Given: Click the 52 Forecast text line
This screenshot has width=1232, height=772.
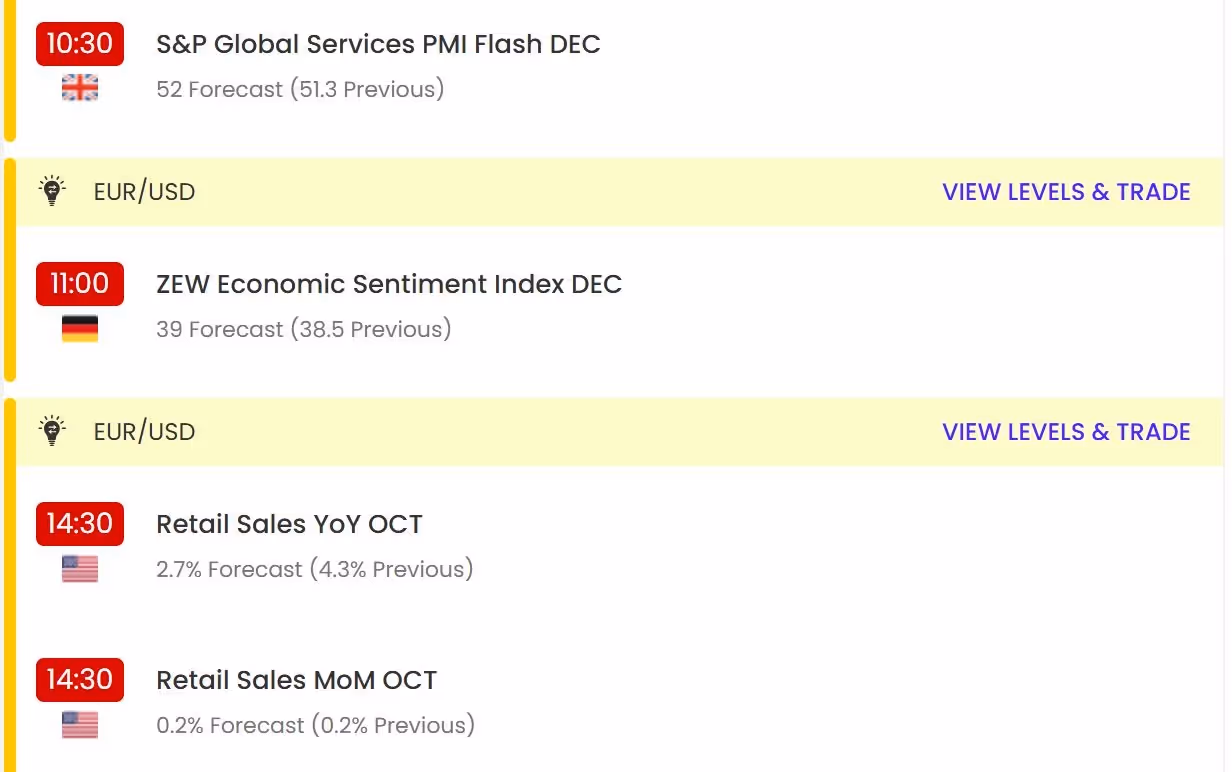Looking at the screenshot, I should tap(300, 89).
